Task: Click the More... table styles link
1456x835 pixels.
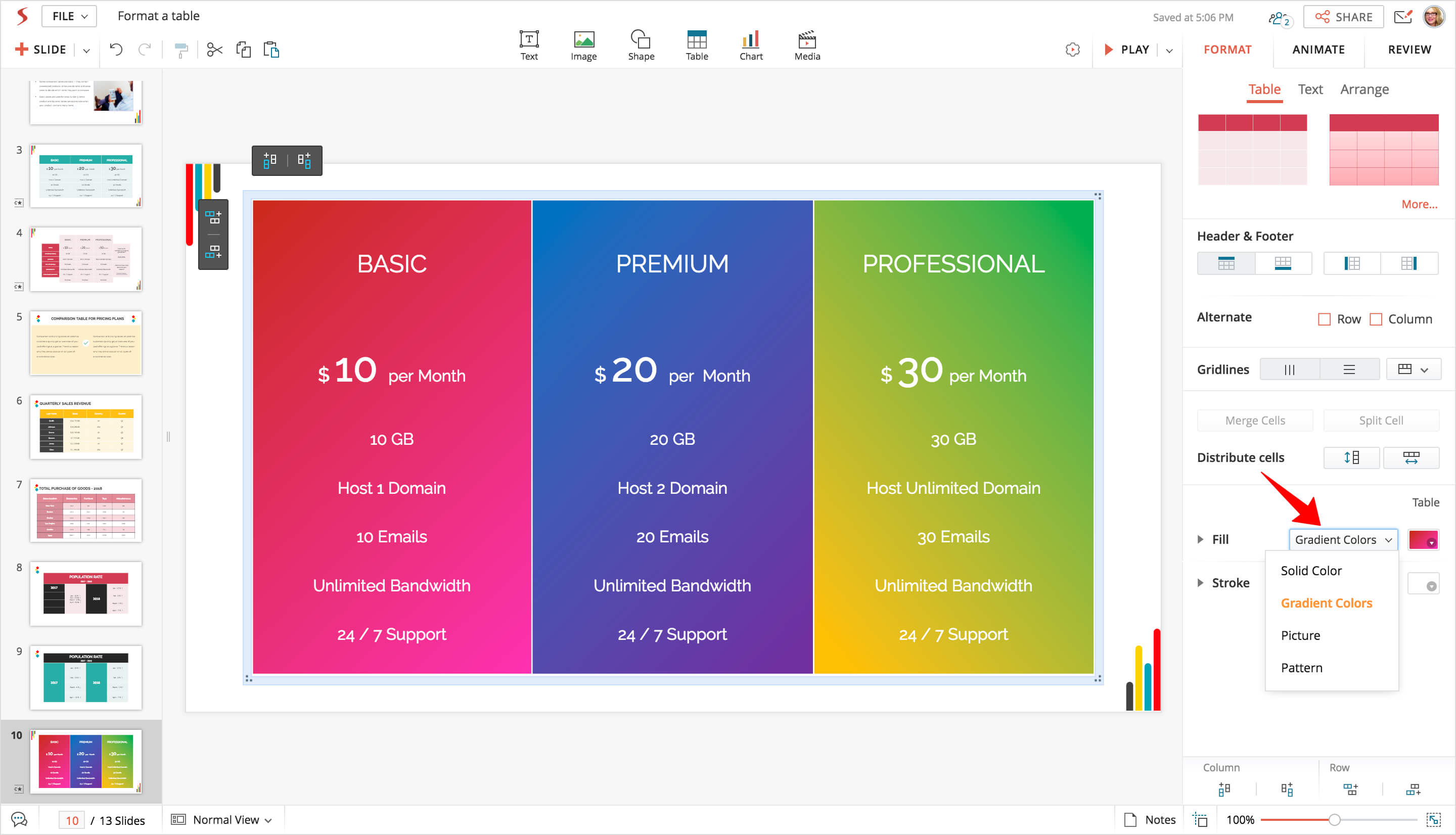Action: tap(1419, 204)
